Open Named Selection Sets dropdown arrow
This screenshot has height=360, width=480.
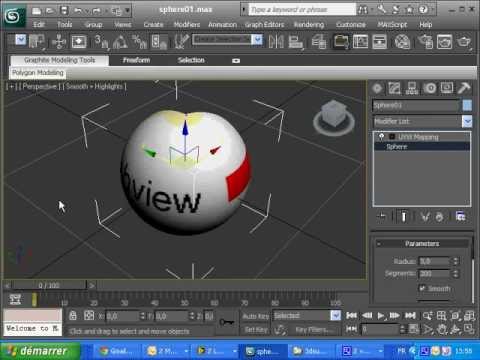click(257, 40)
